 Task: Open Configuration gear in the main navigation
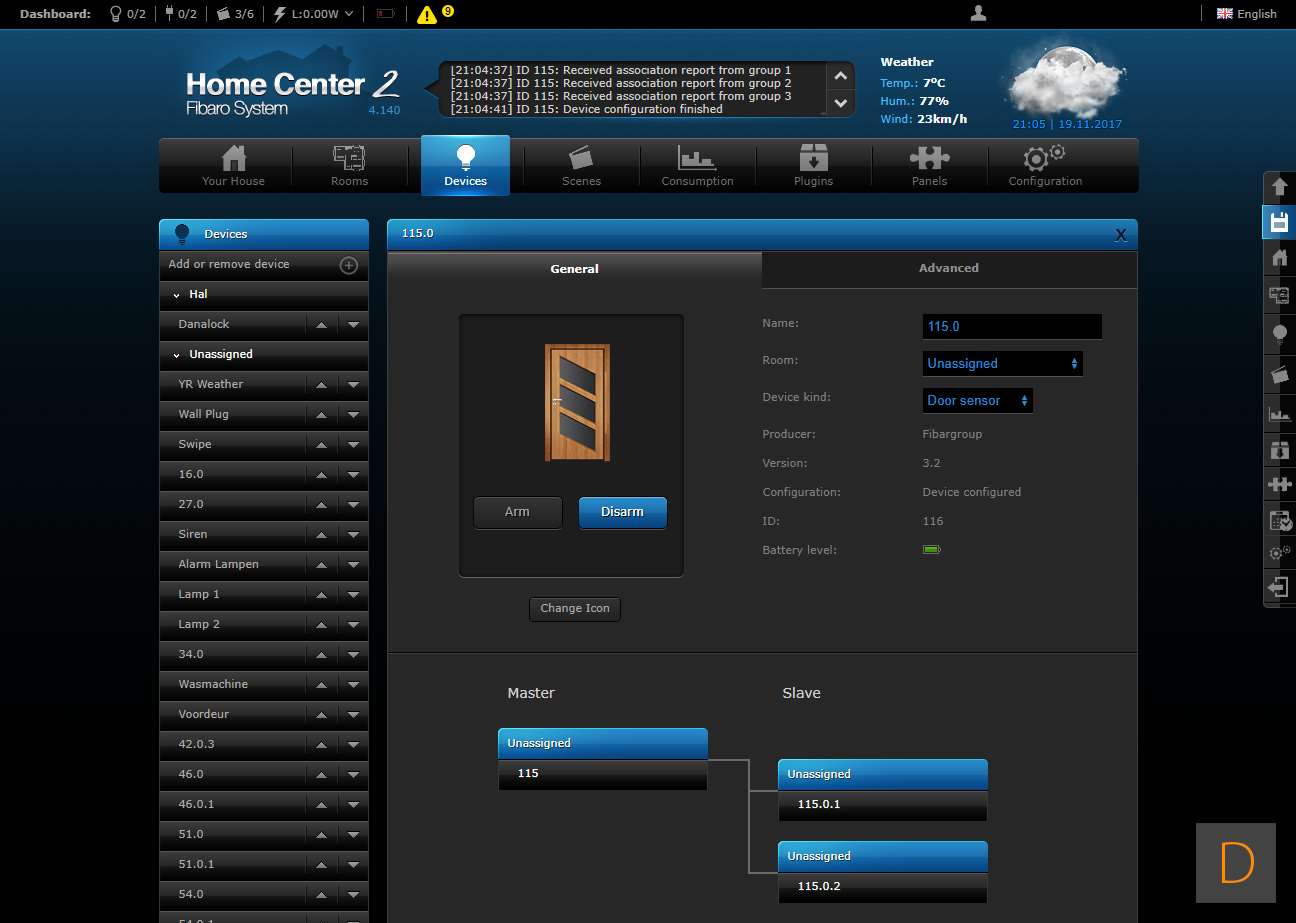pos(1045,165)
